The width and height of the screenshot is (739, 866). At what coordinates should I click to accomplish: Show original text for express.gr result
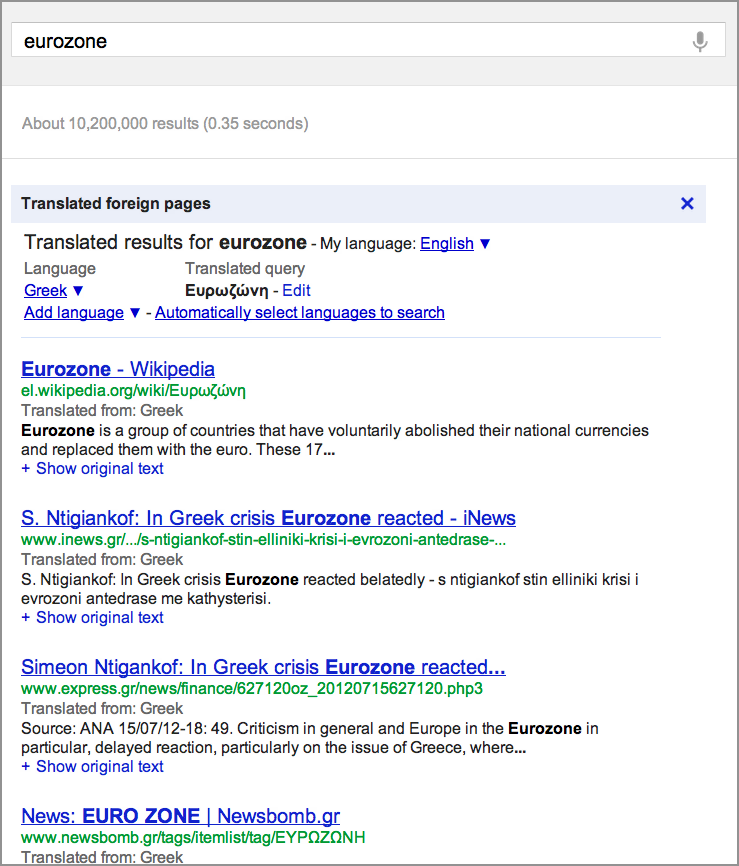click(92, 766)
